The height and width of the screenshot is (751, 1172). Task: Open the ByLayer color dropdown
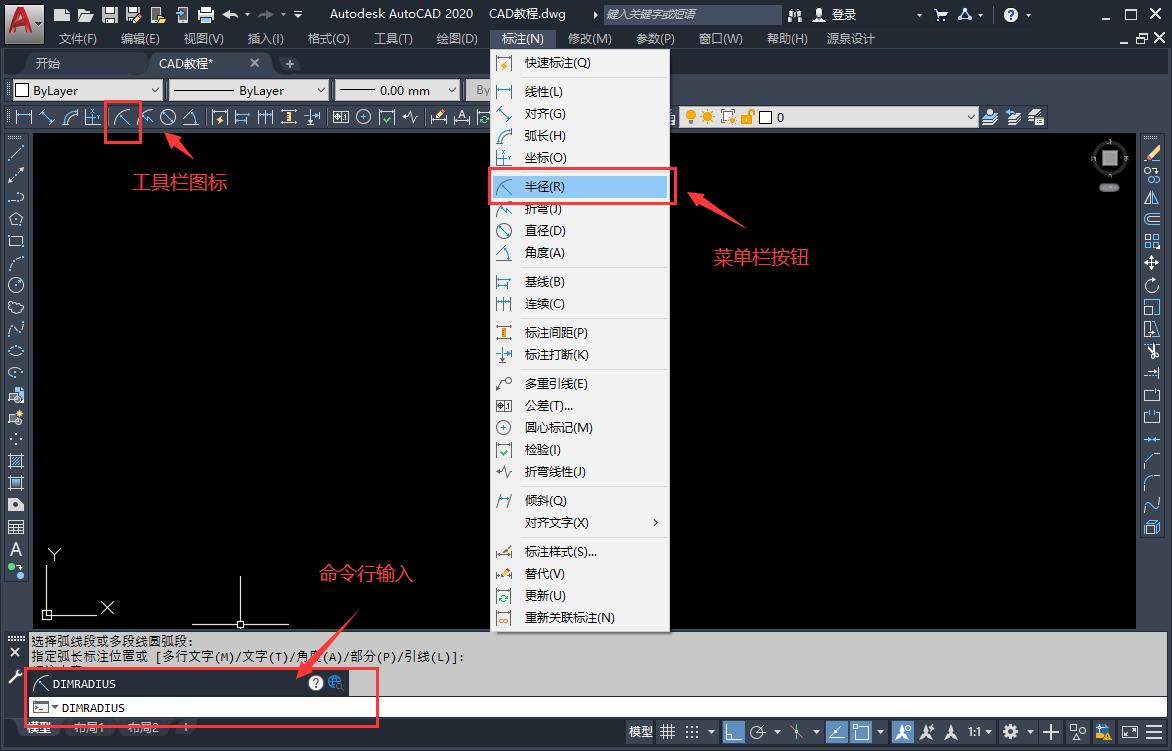[x=84, y=90]
